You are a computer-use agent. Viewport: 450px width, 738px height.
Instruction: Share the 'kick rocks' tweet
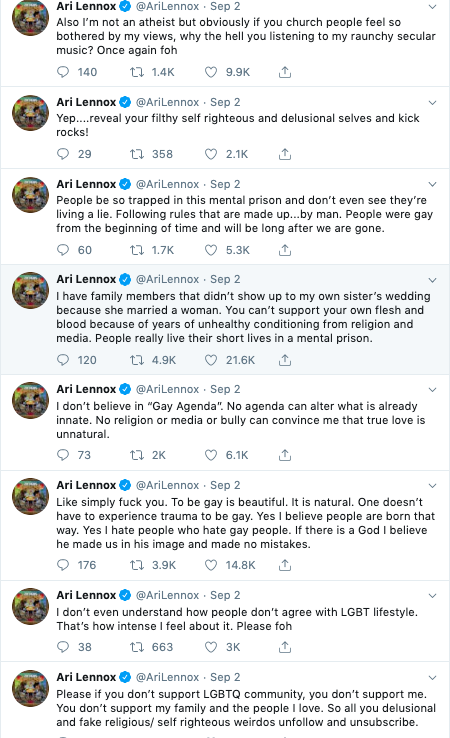pyautogui.click(x=285, y=154)
